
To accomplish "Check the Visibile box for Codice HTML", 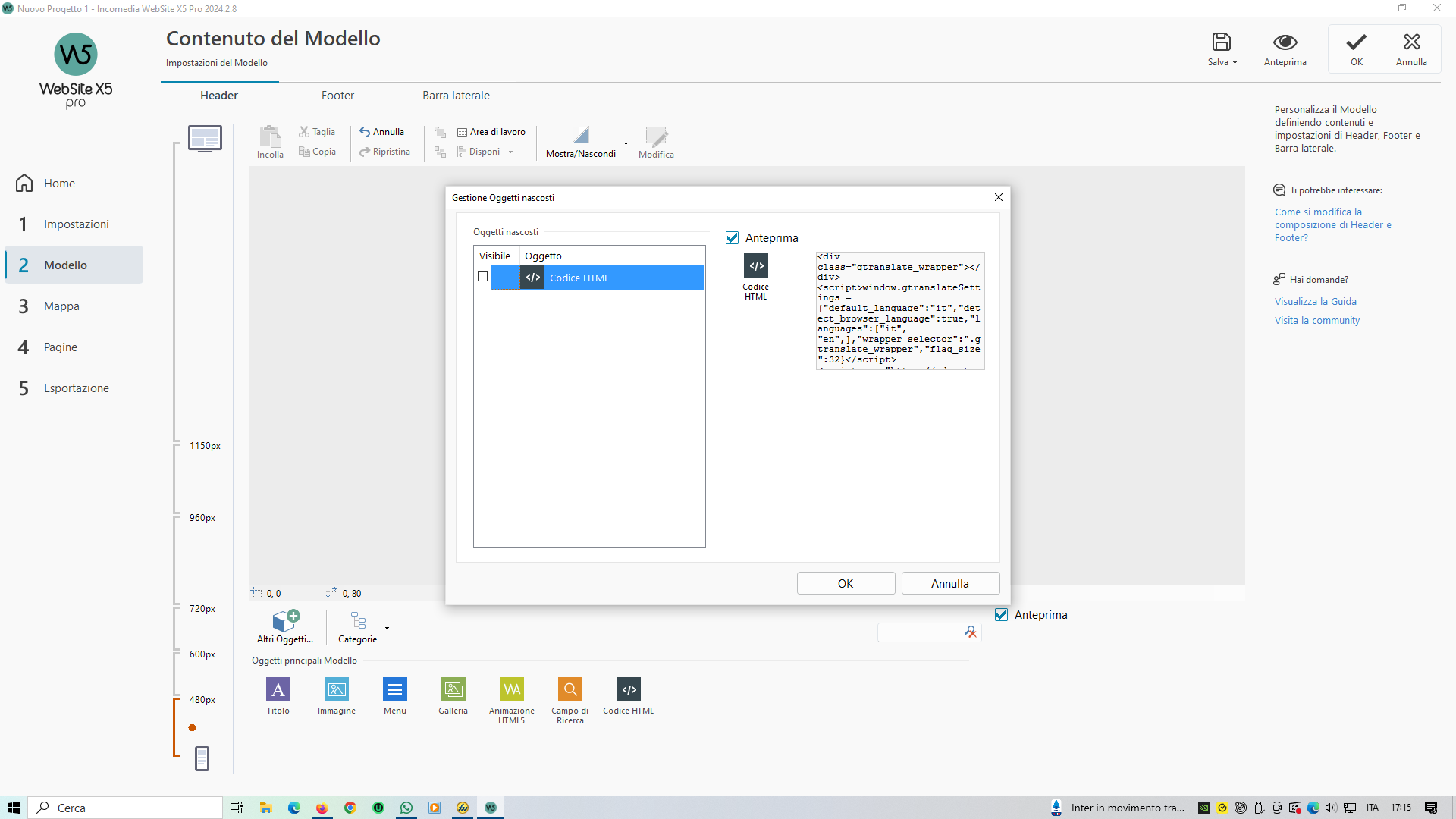I will coord(482,277).
